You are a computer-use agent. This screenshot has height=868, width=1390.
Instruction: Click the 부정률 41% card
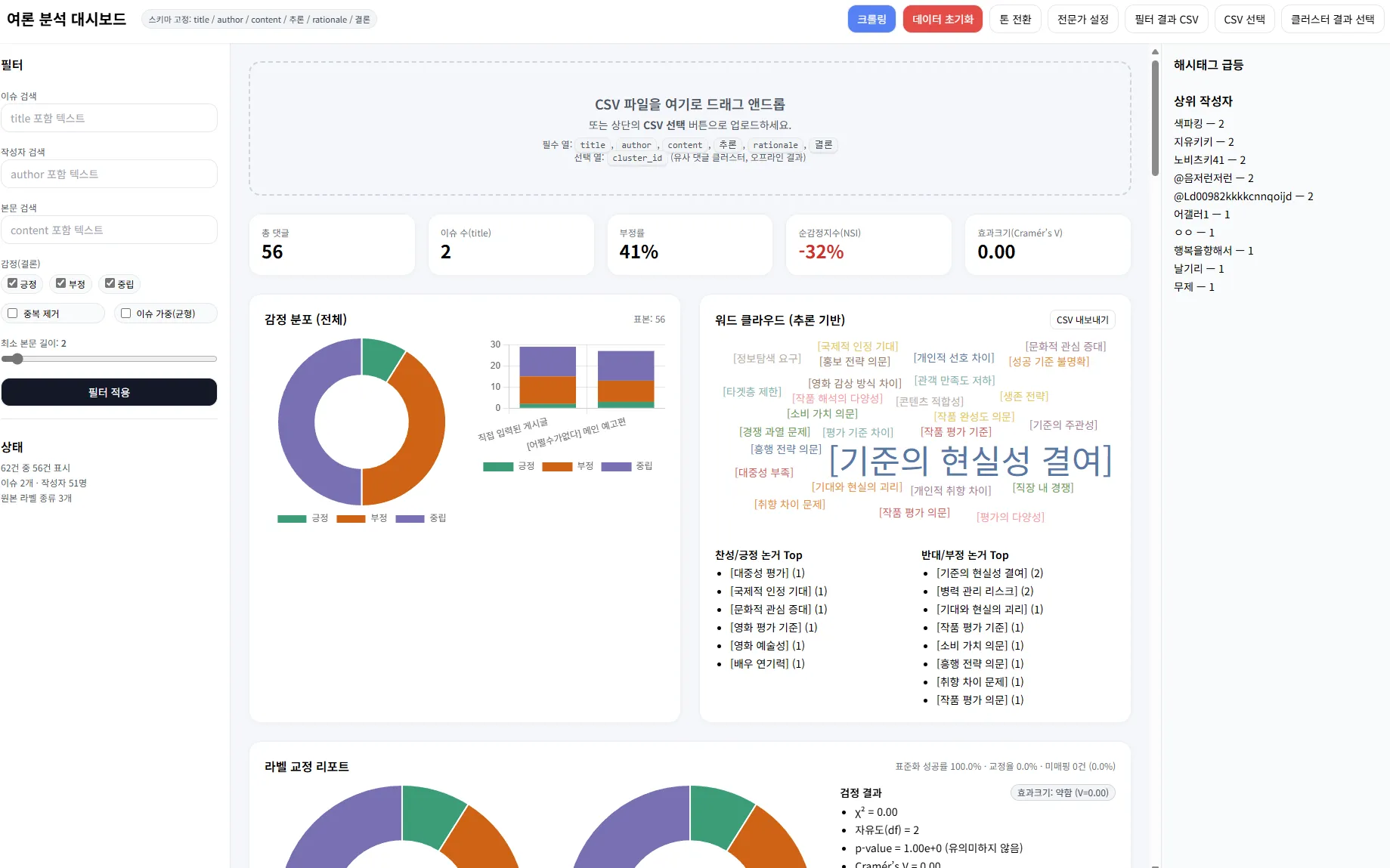coord(689,245)
